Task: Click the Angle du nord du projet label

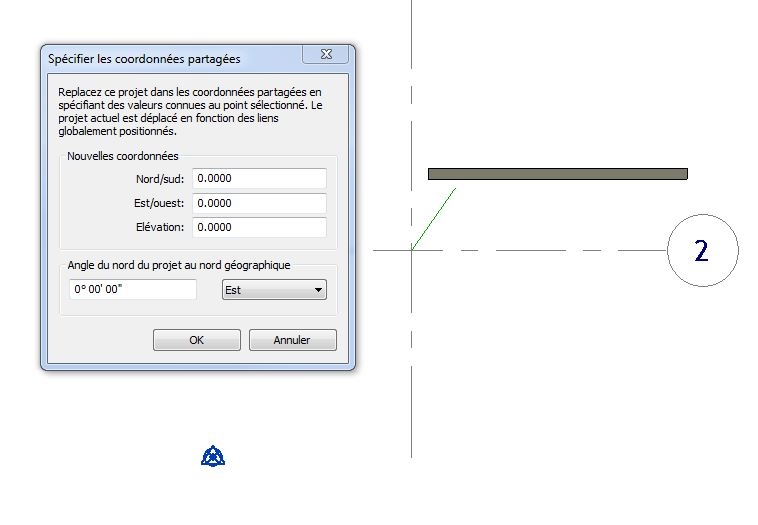Action: (179, 265)
